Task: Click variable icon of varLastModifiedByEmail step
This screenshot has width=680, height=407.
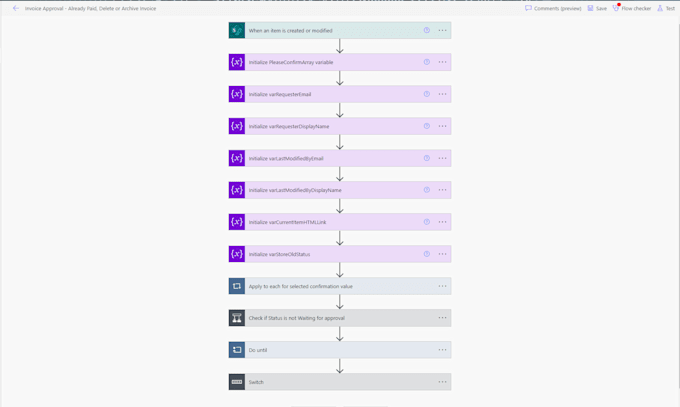Action: (x=237, y=158)
